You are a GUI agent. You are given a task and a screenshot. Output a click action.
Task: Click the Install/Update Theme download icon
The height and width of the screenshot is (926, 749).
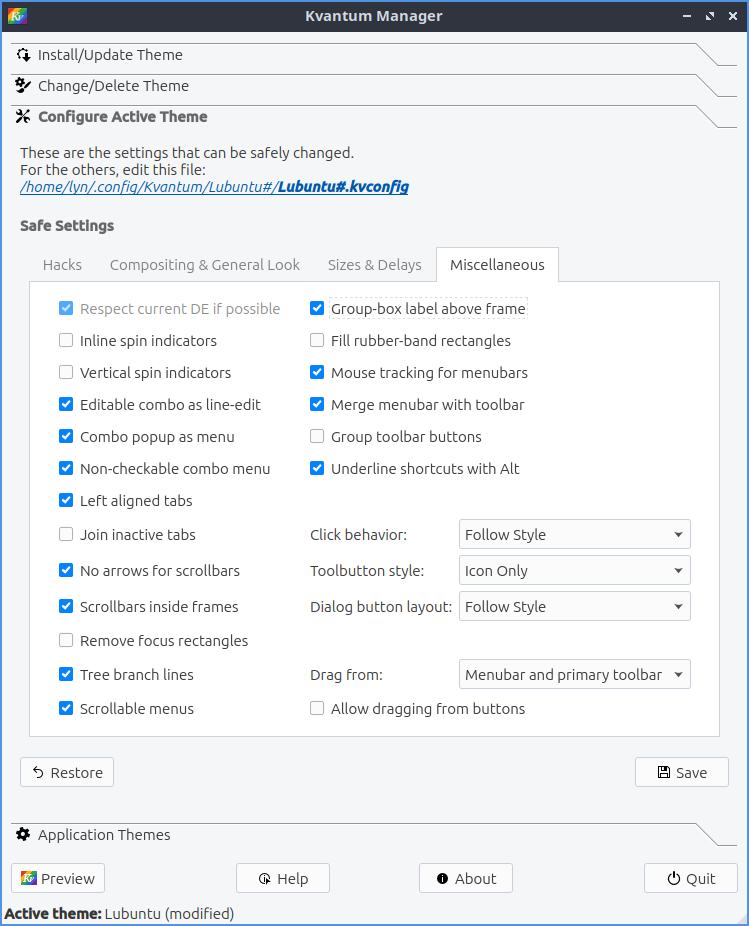click(24, 56)
